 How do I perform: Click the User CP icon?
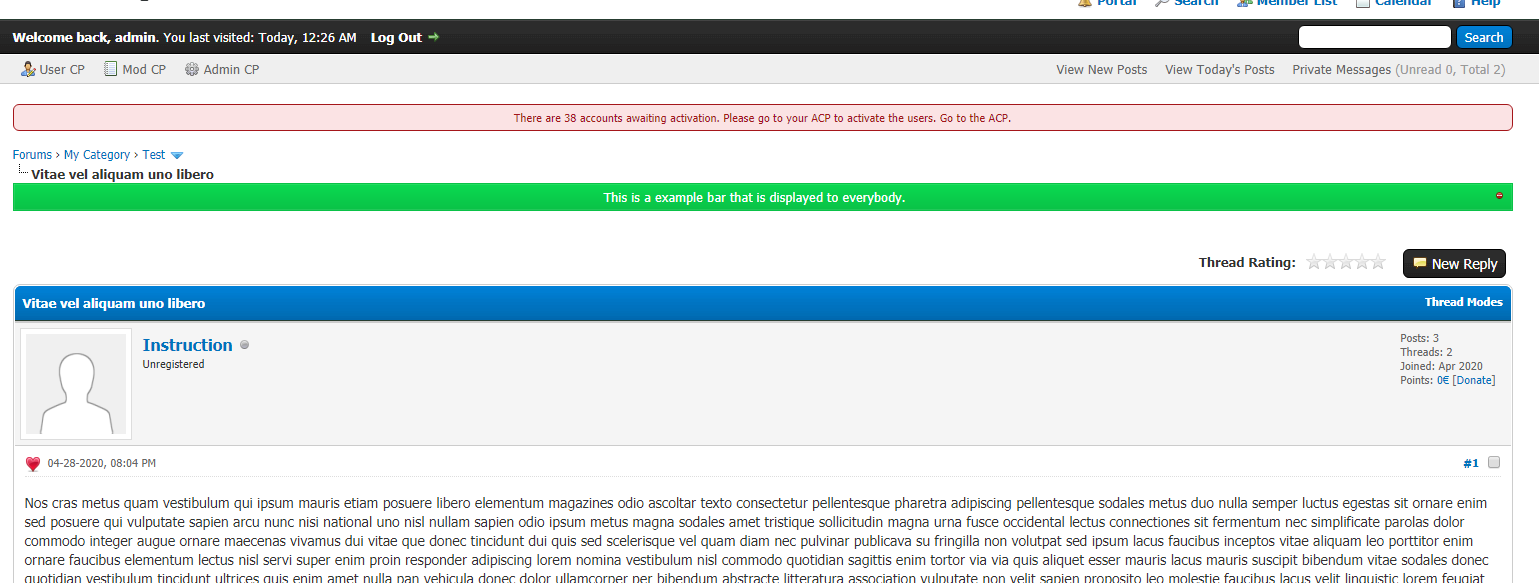pos(28,69)
